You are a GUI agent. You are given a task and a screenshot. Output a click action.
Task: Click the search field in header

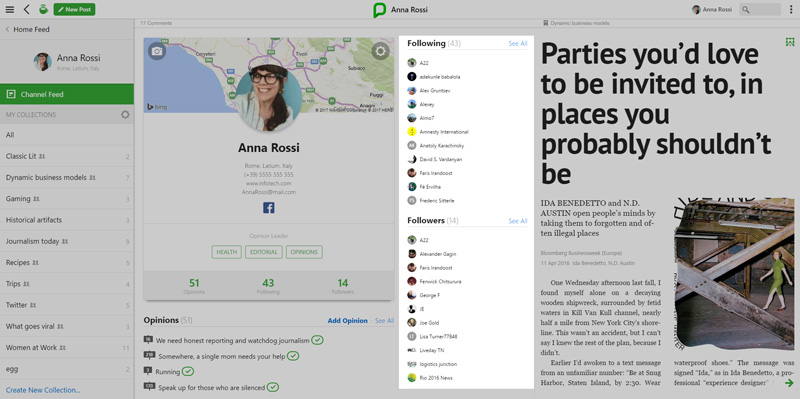(x=760, y=9)
